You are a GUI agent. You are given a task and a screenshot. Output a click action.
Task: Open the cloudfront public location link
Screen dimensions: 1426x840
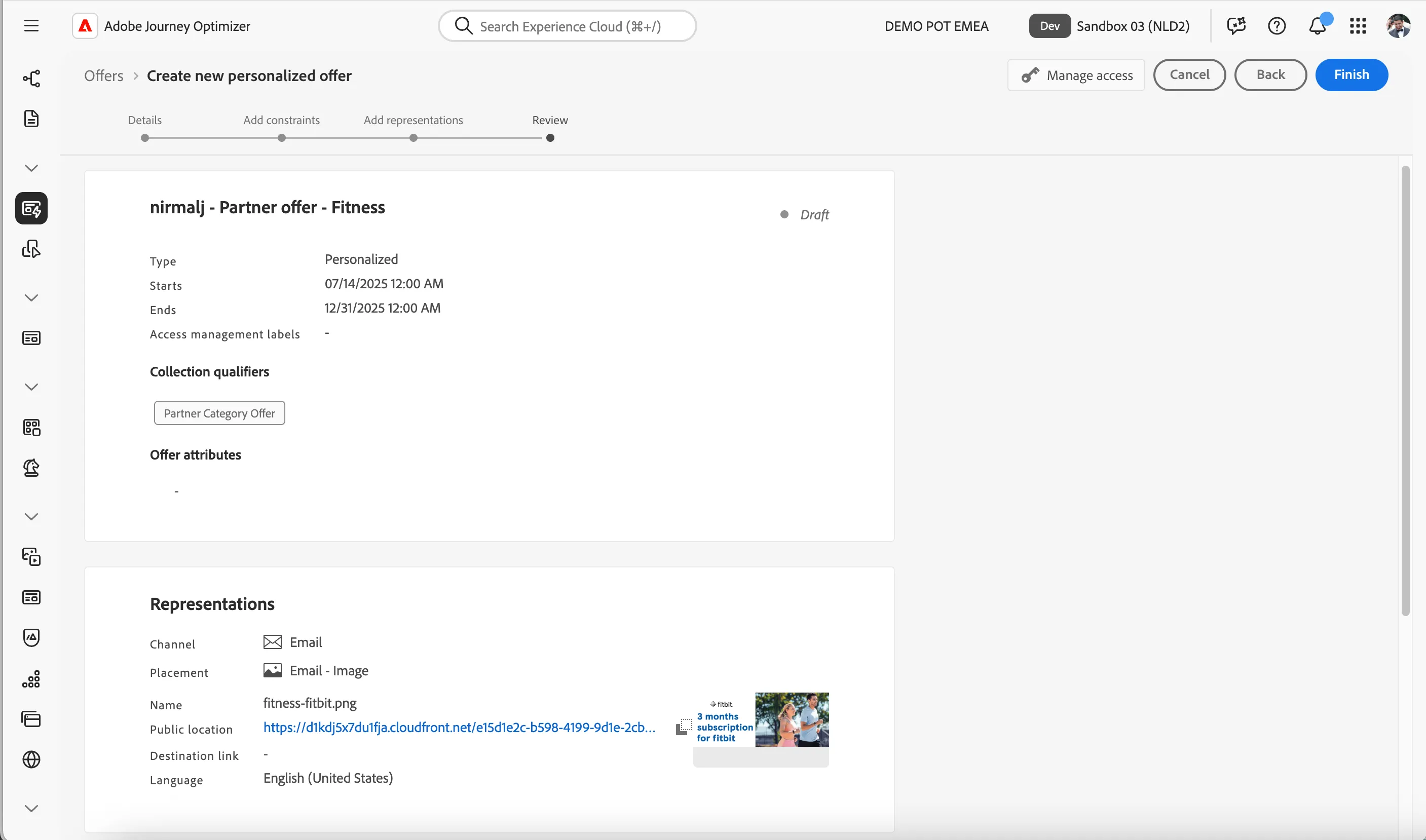(x=459, y=728)
